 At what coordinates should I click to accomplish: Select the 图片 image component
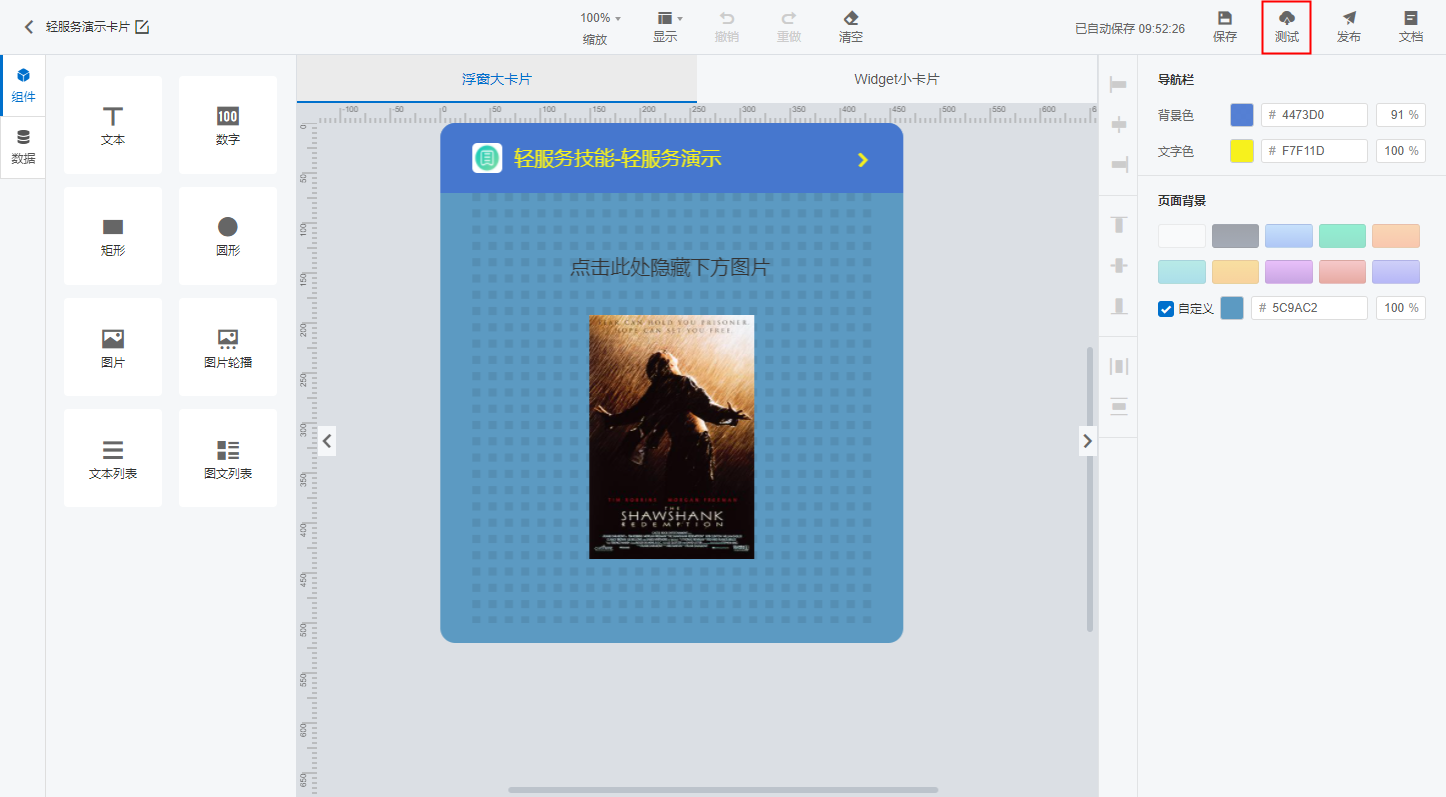[113, 347]
